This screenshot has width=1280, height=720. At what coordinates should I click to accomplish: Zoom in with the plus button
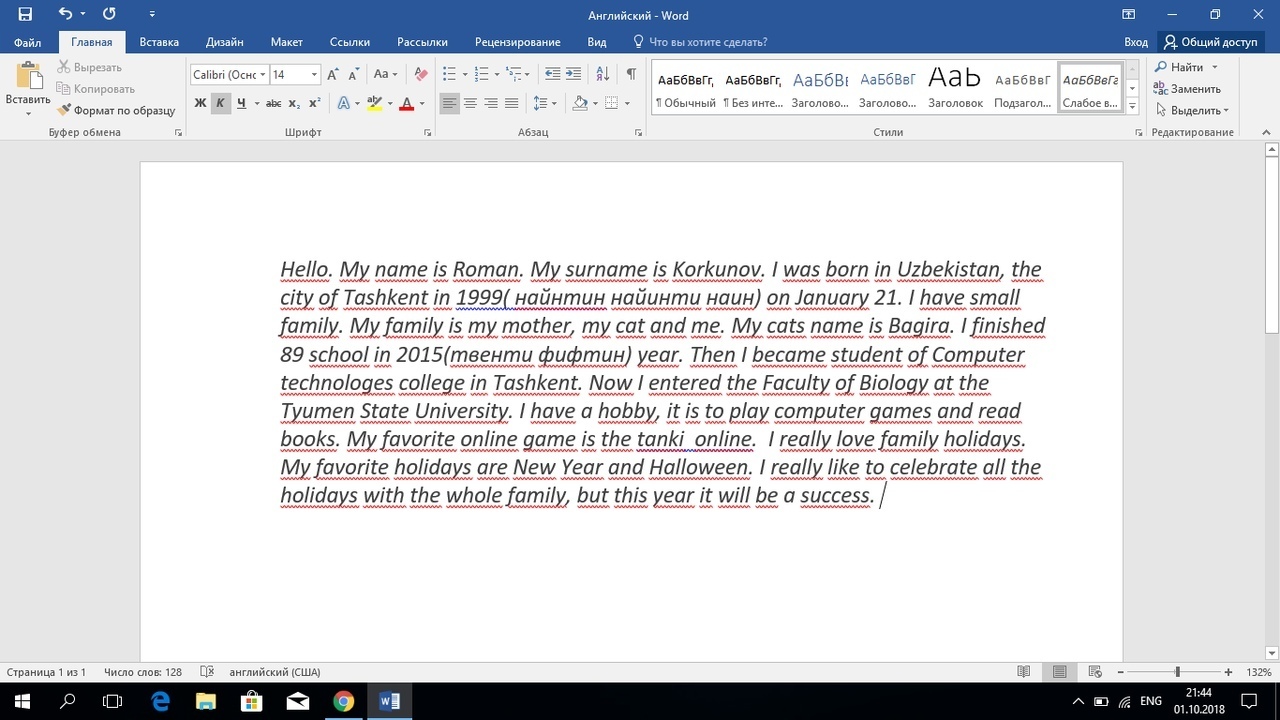tap(1229, 672)
